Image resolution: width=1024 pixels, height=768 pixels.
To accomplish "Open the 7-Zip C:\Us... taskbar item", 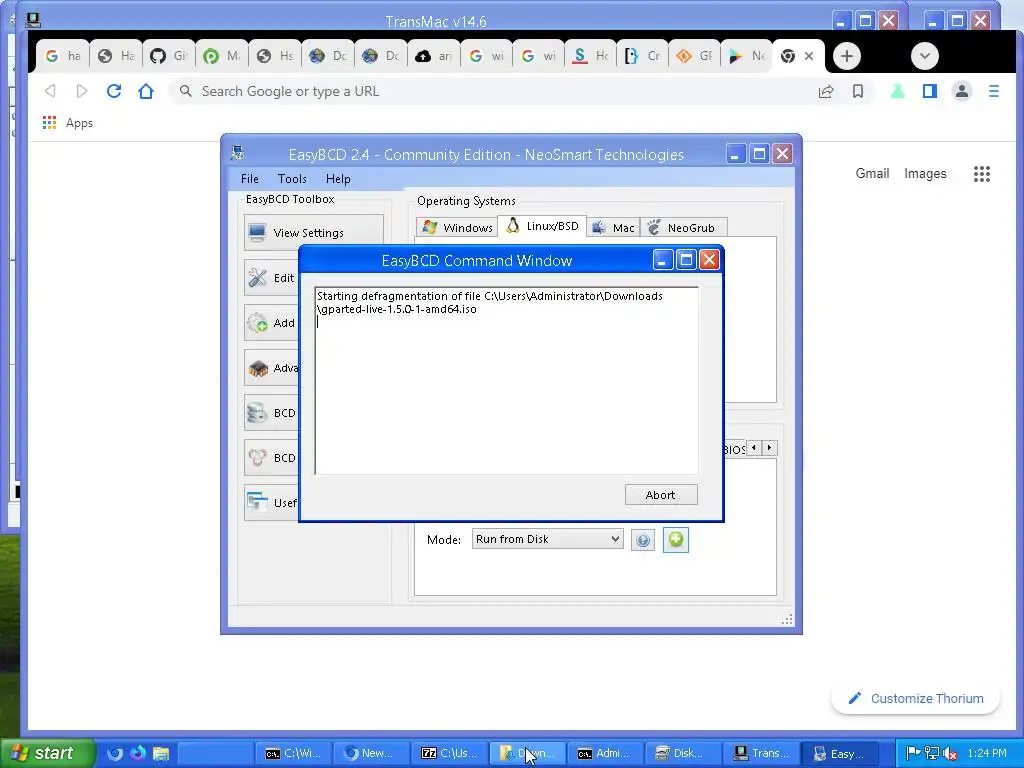I will click(x=449, y=753).
